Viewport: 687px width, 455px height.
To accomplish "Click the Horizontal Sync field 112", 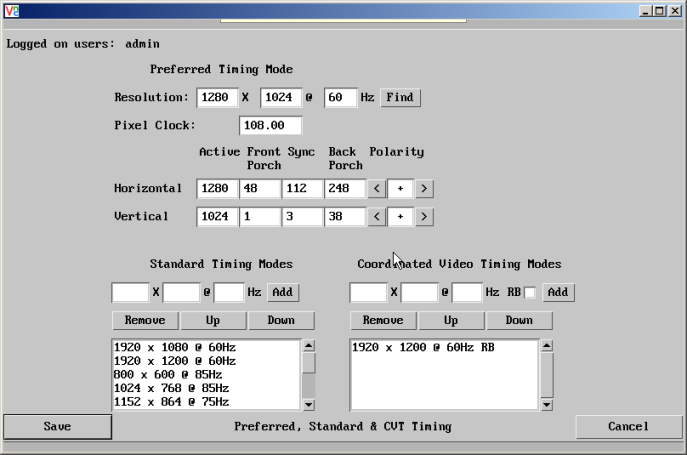I will click(302, 188).
